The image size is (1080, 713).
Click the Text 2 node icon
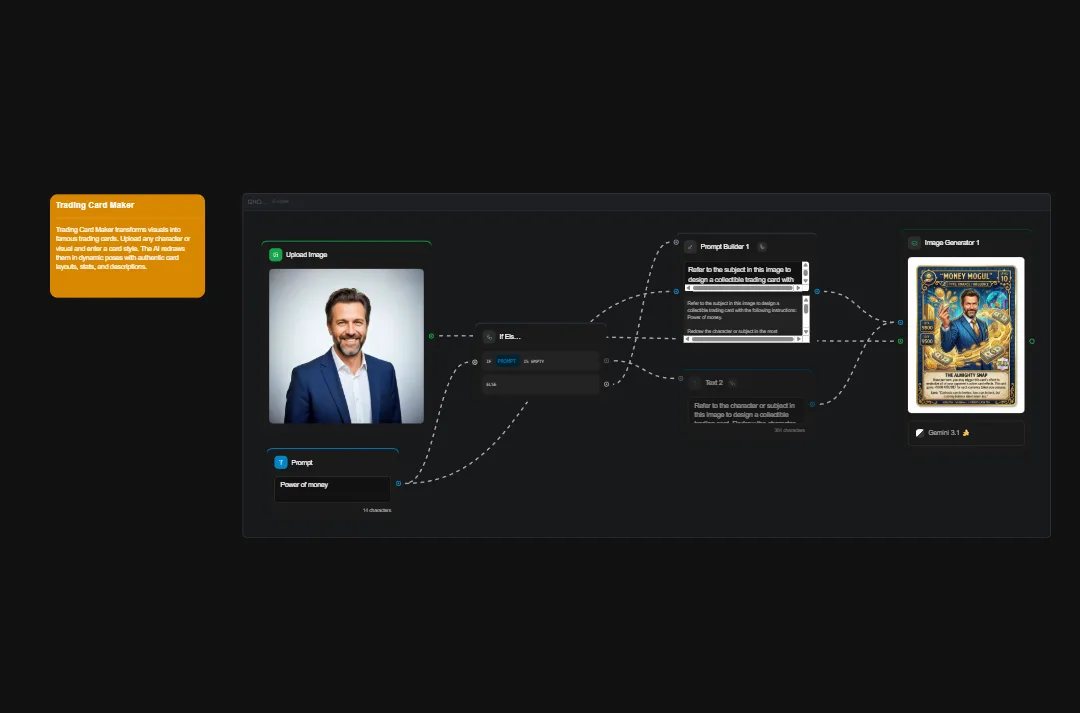tap(694, 383)
